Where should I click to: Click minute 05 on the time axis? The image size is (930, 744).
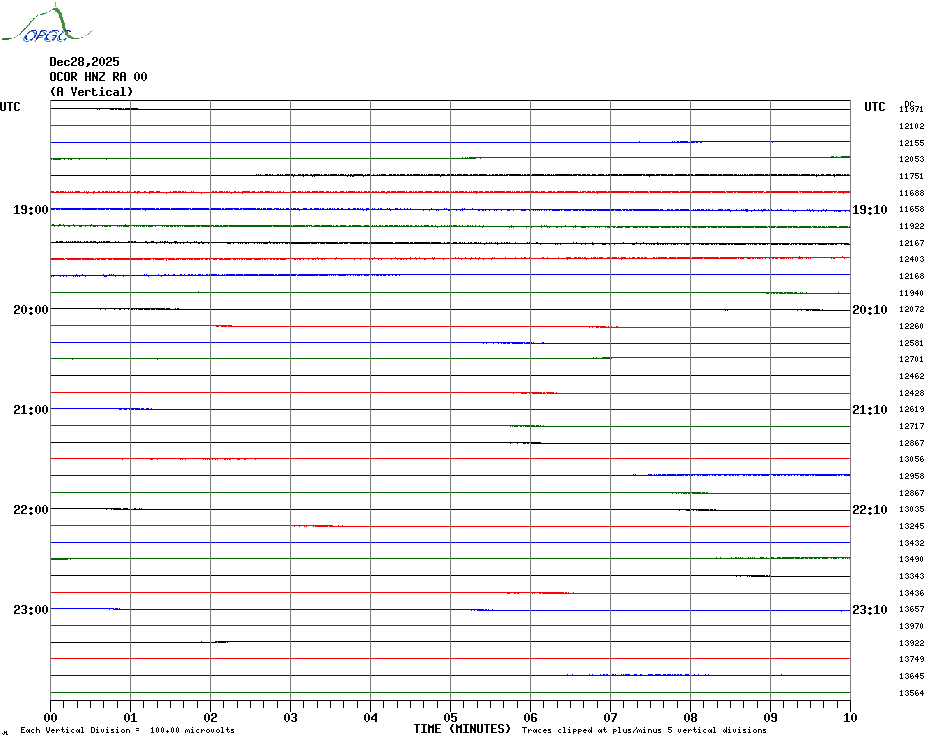450,717
